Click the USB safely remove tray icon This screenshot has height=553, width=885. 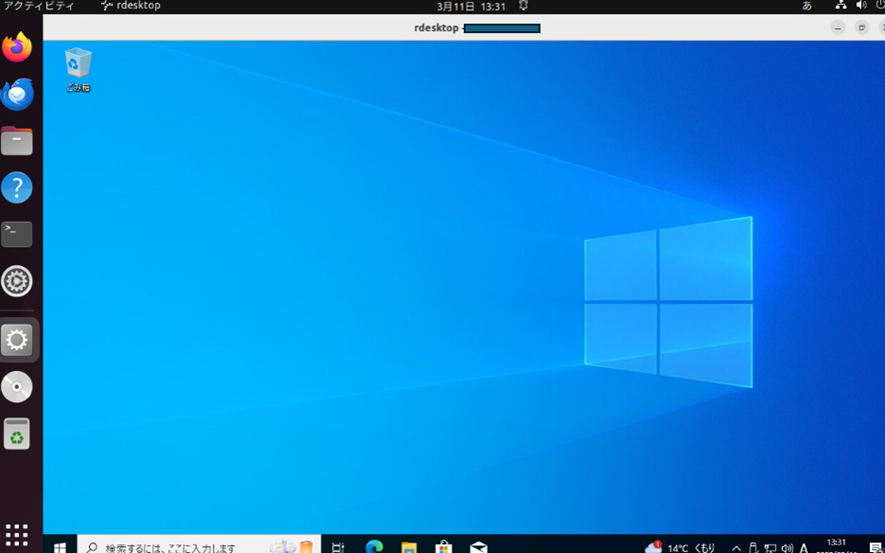[753, 547]
